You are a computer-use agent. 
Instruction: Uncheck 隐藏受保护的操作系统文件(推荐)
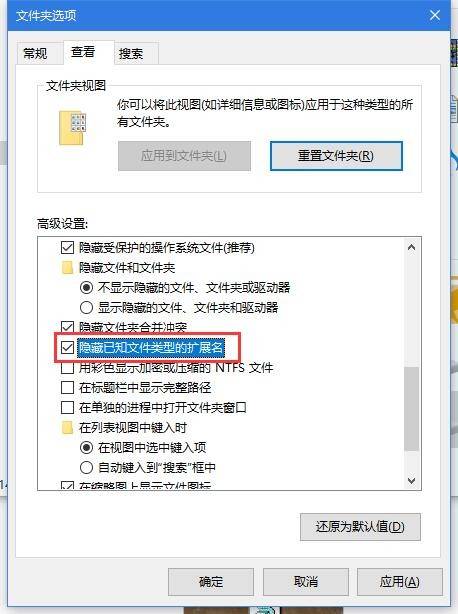(x=67, y=247)
